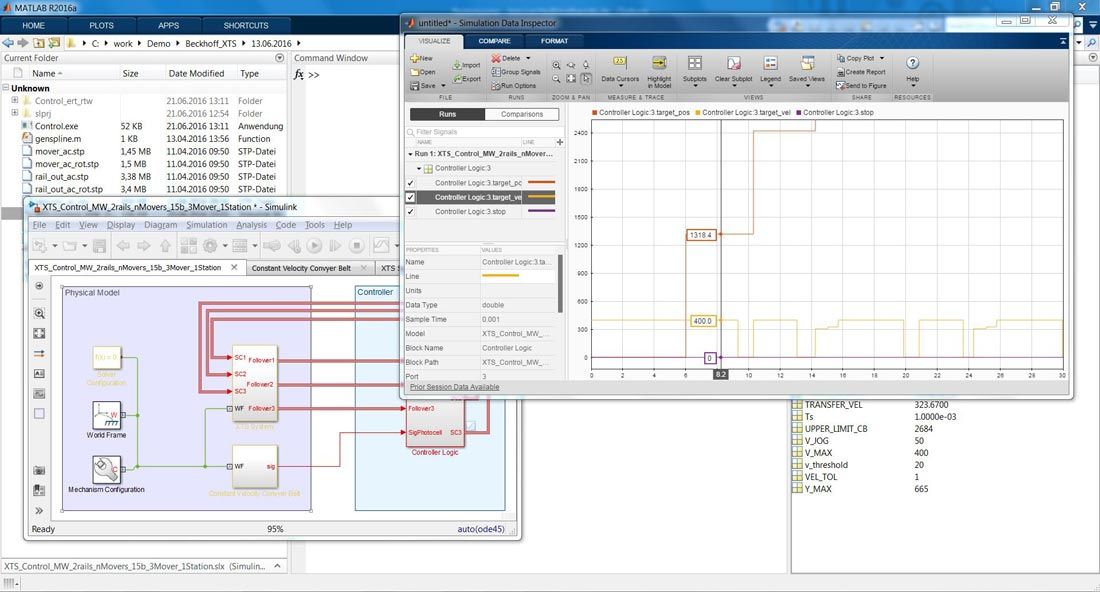
Task: Open the Simulation menu in Simulink
Action: coord(206,224)
